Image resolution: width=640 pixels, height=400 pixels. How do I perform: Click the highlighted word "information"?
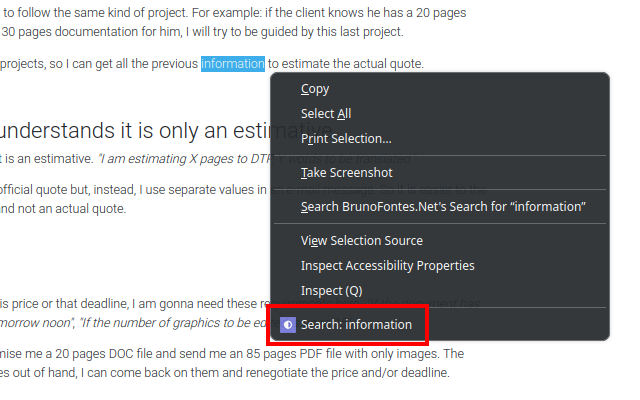coord(233,64)
